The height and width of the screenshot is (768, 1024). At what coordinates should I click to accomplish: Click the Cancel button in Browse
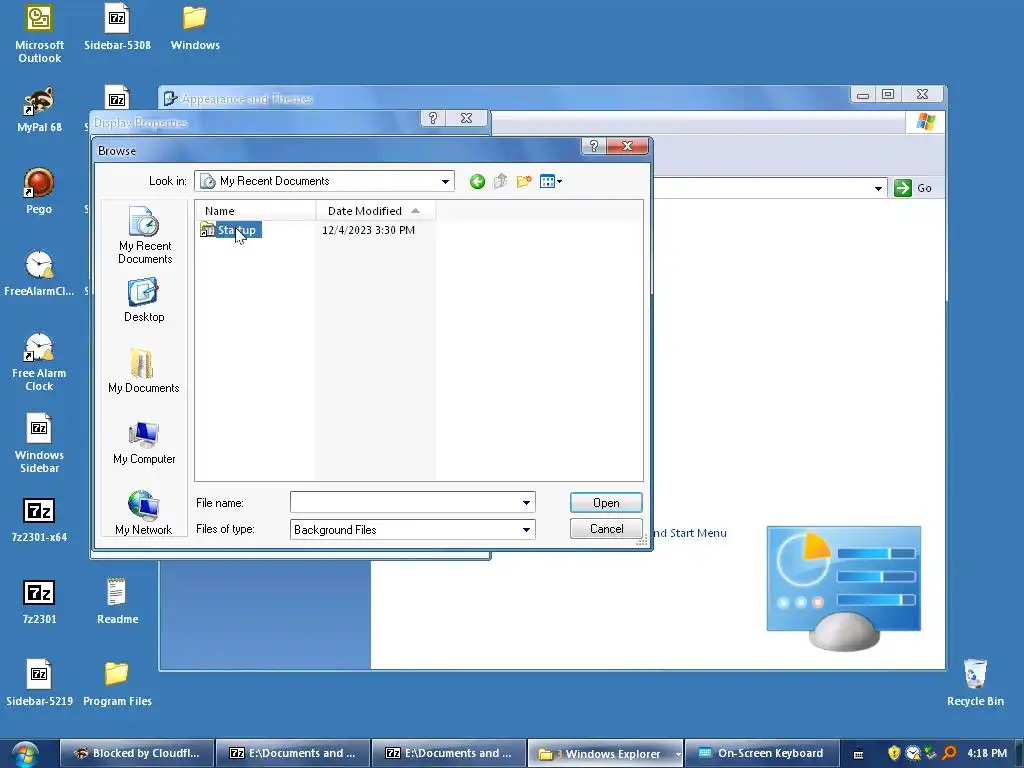point(606,529)
